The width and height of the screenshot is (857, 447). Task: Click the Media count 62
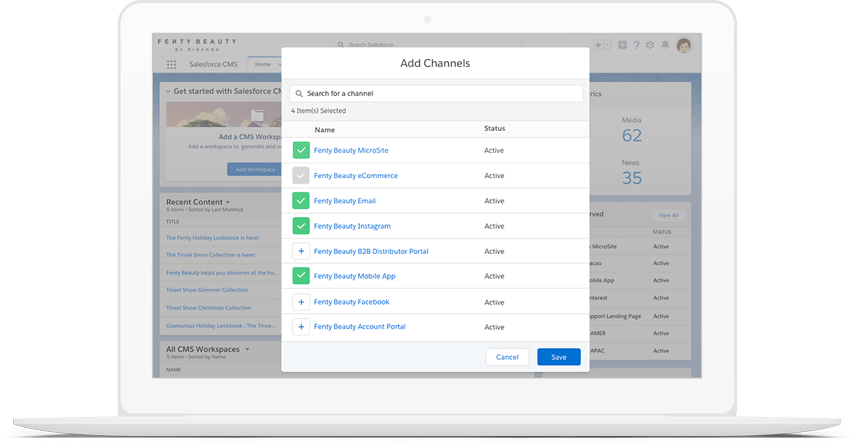(632, 136)
